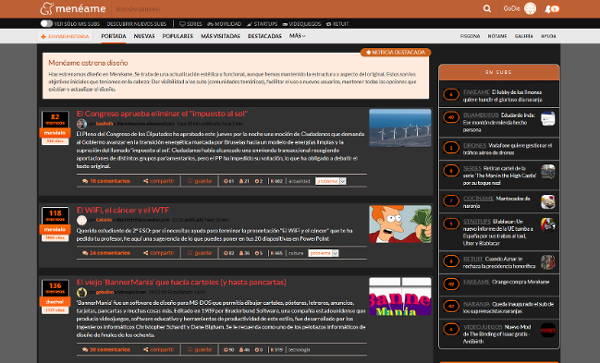The image size is (600, 363).
Task: Open DRONES Vodafone sidebar item
Action: click(x=507, y=149)
